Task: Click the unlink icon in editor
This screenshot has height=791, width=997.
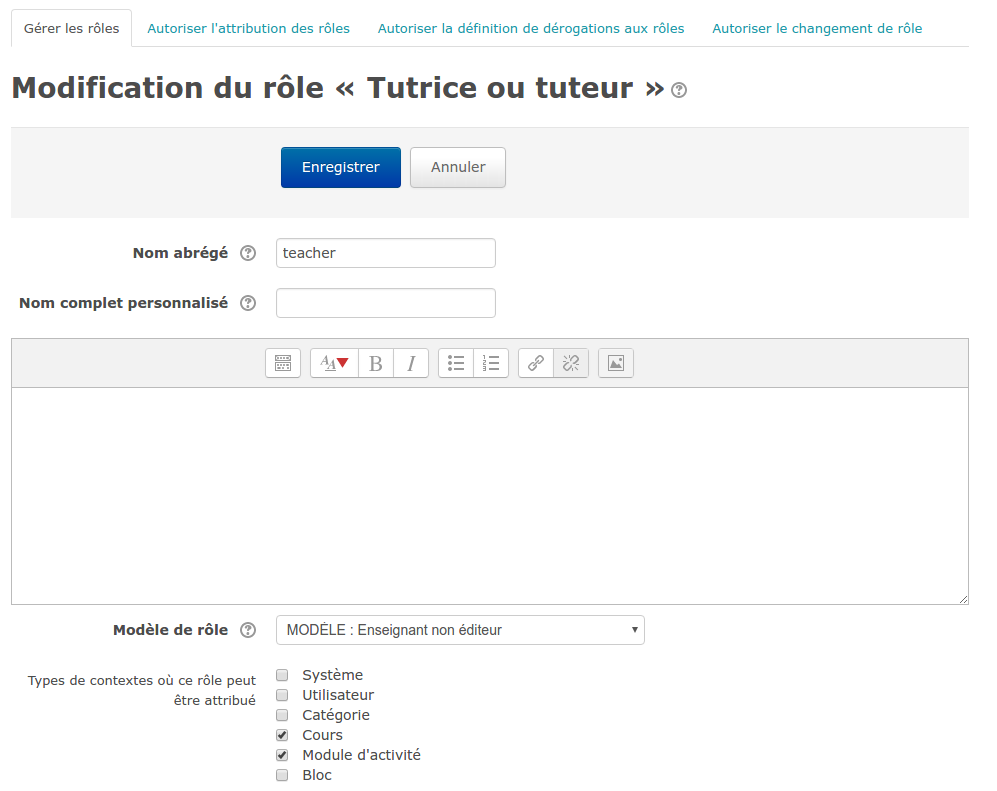Action: [571, 363]
